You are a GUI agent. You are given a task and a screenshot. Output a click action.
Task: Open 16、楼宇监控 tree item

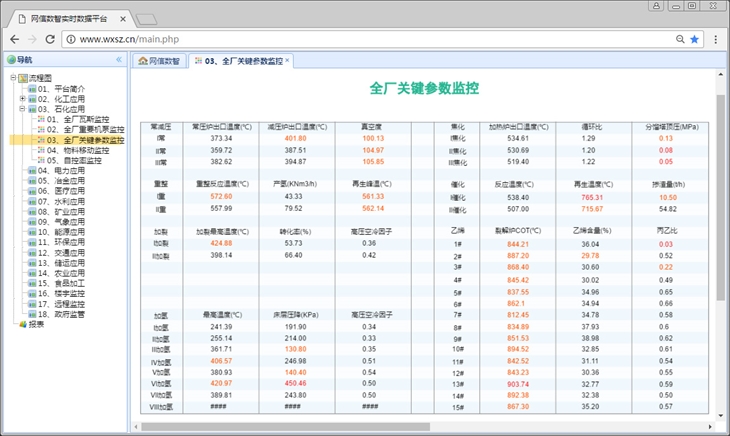(61, 293)
